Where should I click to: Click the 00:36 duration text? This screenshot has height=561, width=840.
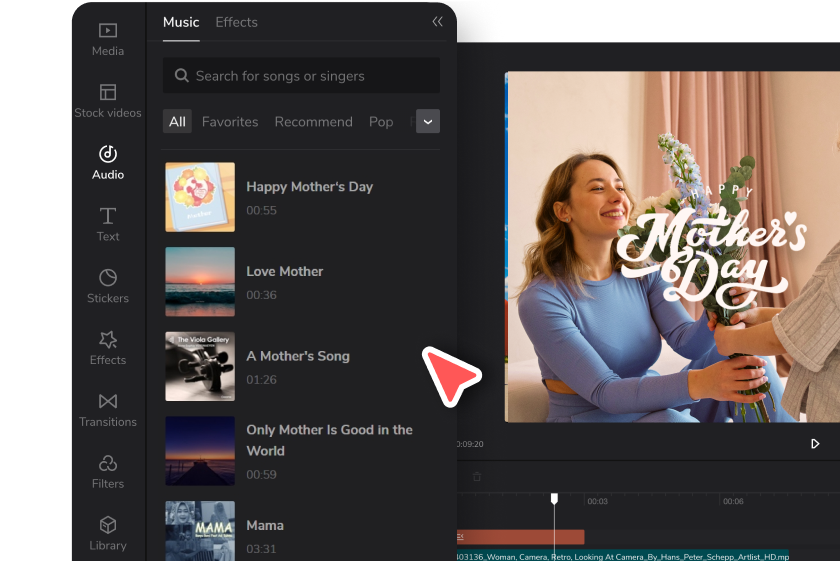coord(261,295)
